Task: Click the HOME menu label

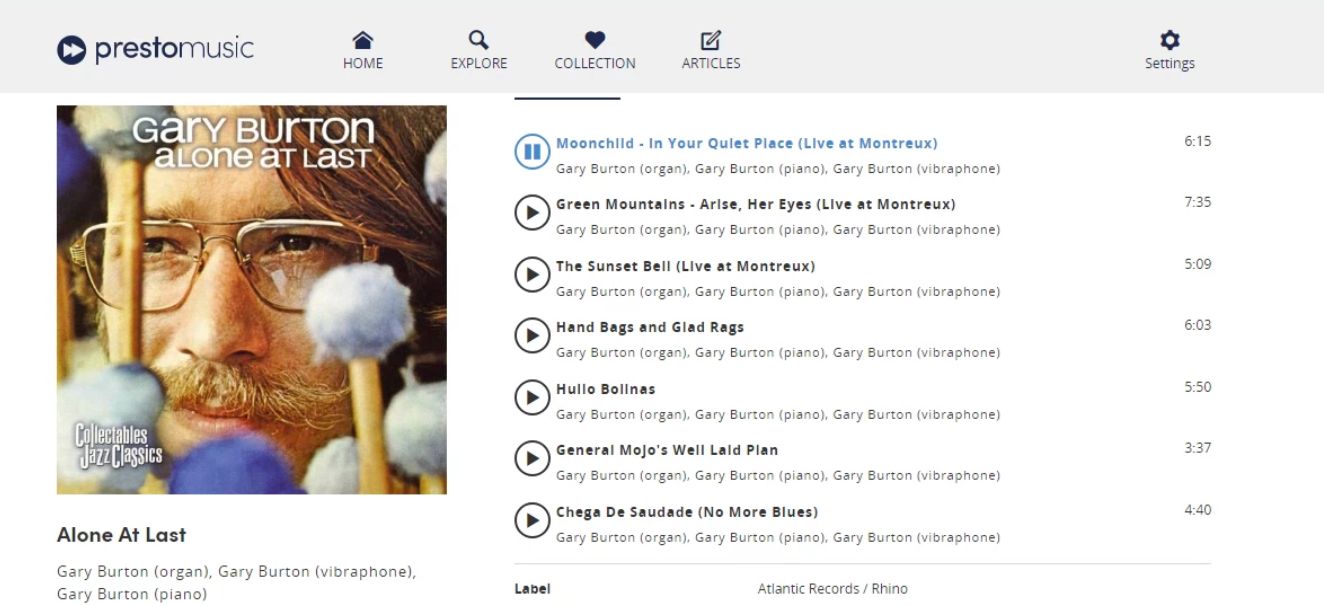Action: (x=363, y=63)
